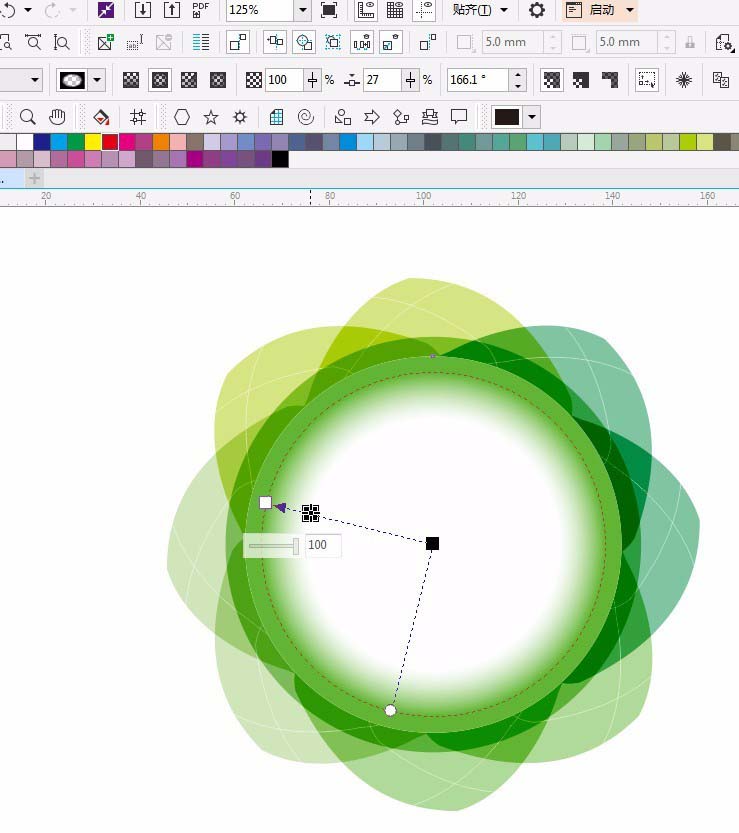Open the node color dropdown arrow
The image size is (739, 833).
coord(532,117)
